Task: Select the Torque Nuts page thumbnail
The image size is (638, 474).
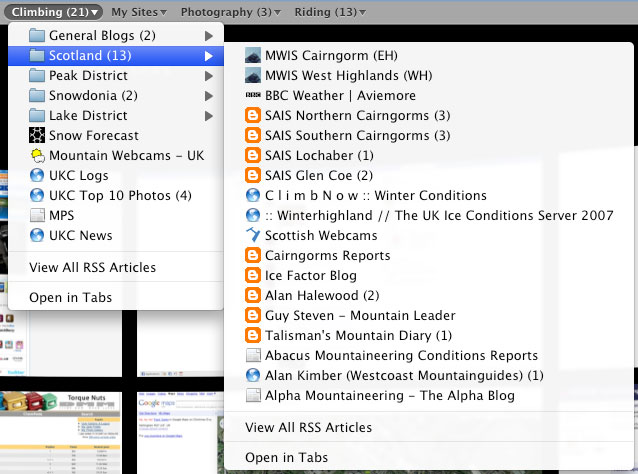Action: tap(61, 432)
